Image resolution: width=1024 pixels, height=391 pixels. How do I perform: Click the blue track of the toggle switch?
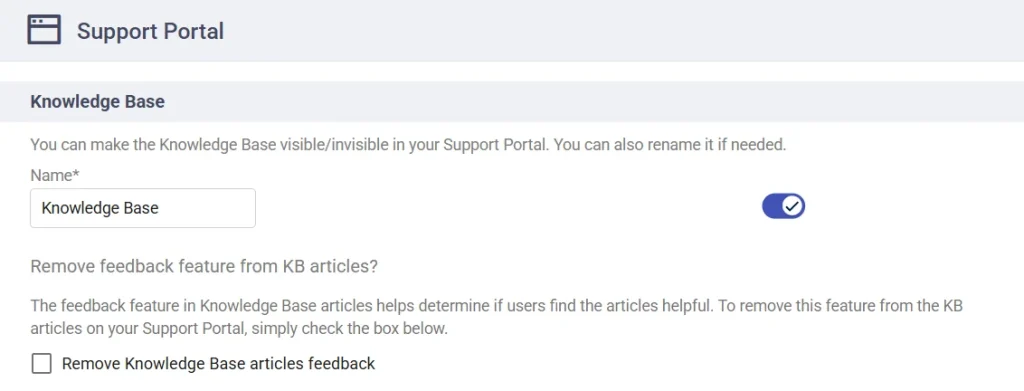tap(772, 206)
